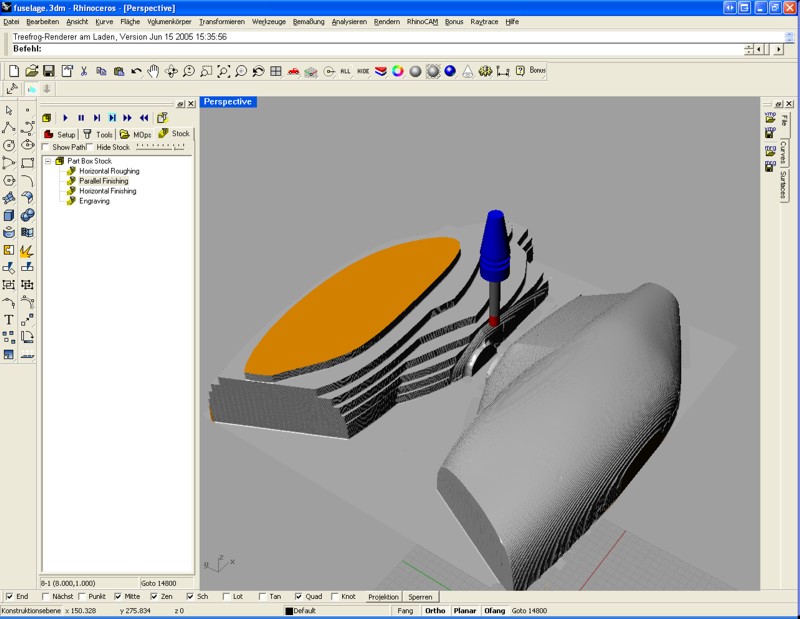The height and width of the screenshot is (619, 800).
Task: Collapse the Part Box Stock tree node
Action: pyautogui.click(x=48, y=161)
